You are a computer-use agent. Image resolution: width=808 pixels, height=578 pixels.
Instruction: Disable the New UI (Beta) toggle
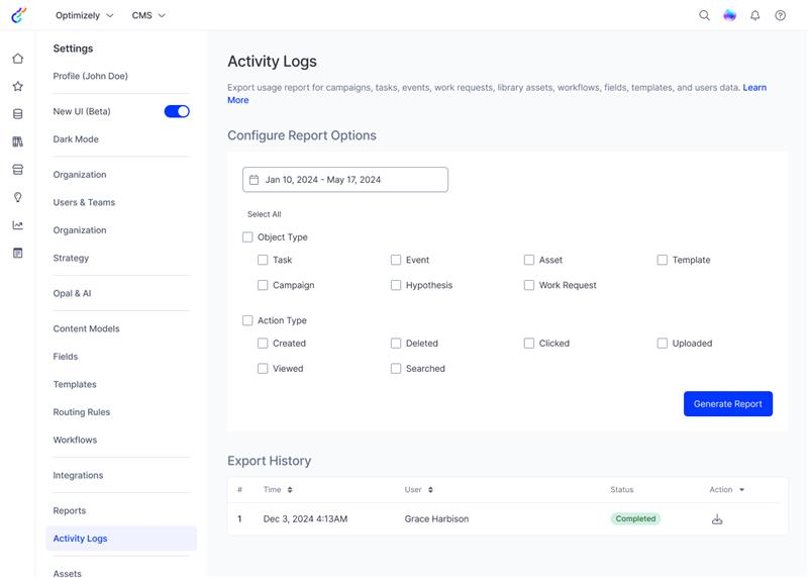pyautogui.click(x=177, y=112)
